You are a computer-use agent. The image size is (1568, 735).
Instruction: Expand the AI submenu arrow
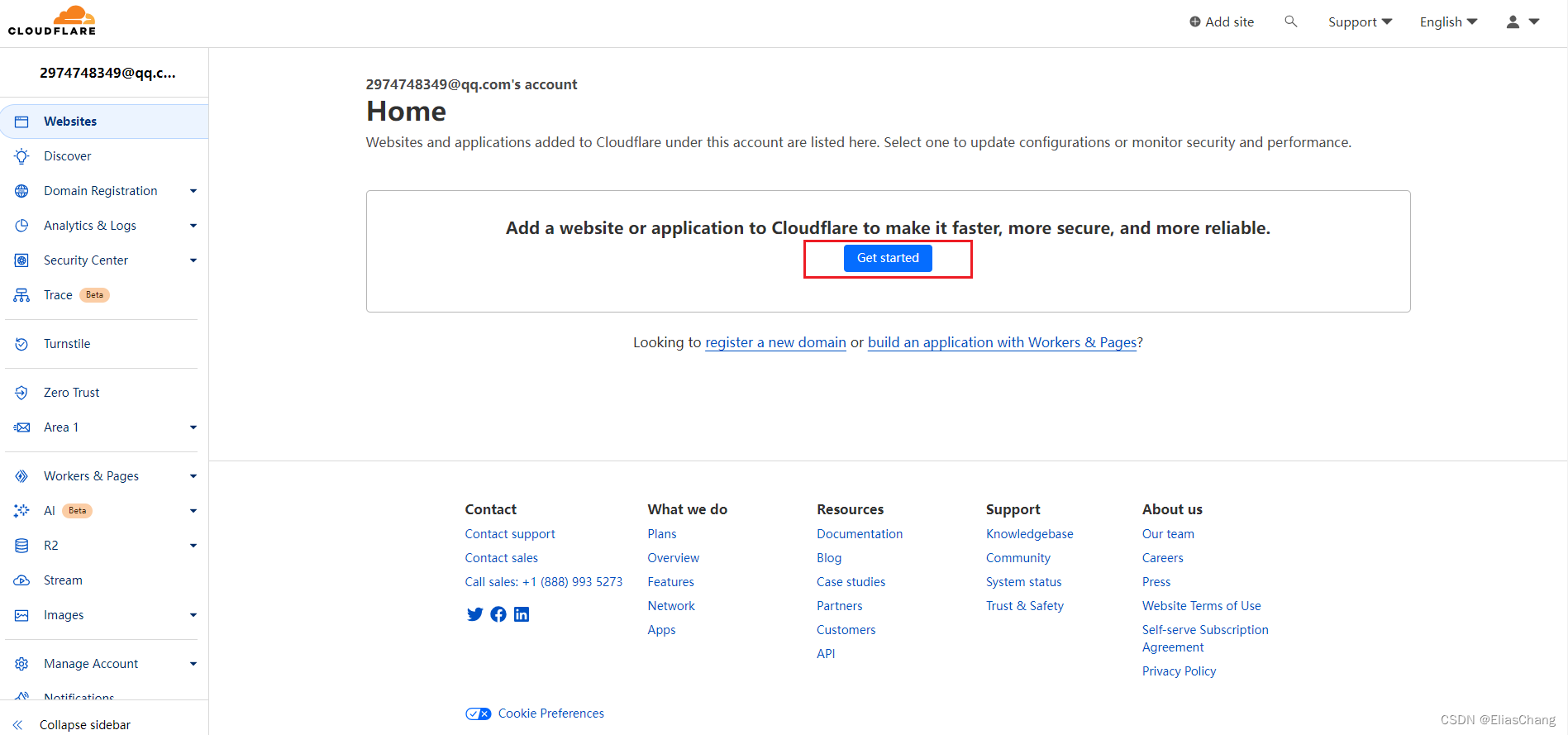coord(193,511)
